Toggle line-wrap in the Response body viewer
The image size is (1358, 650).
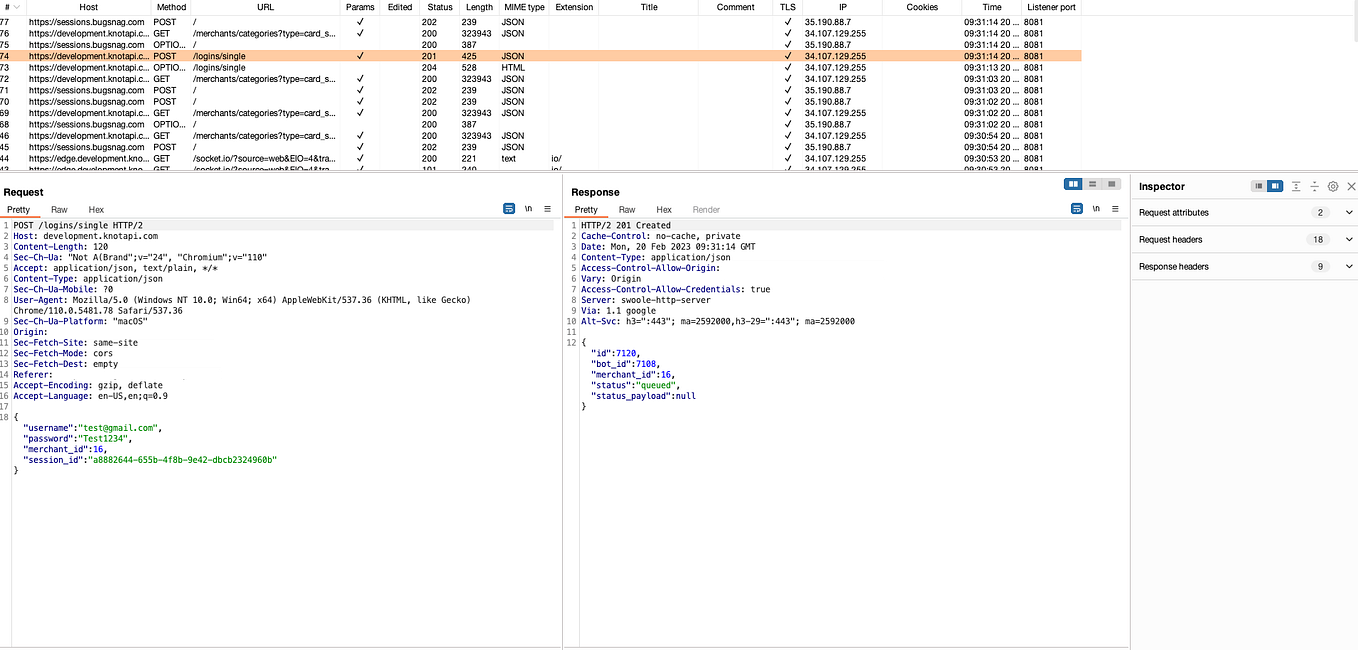point(1095,209)
